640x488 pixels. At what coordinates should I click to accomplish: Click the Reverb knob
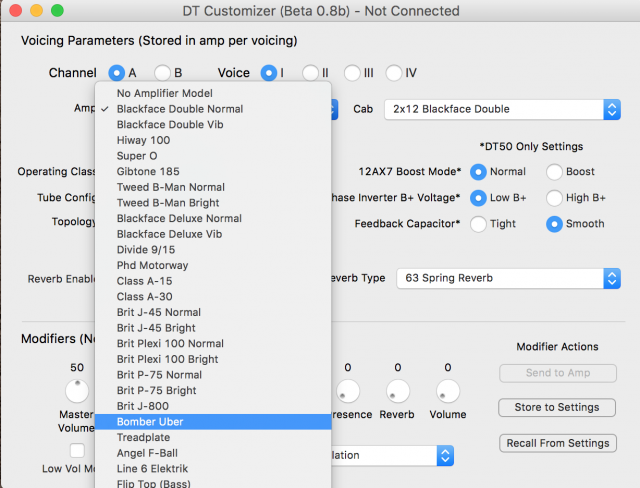(x=398, y=391)
